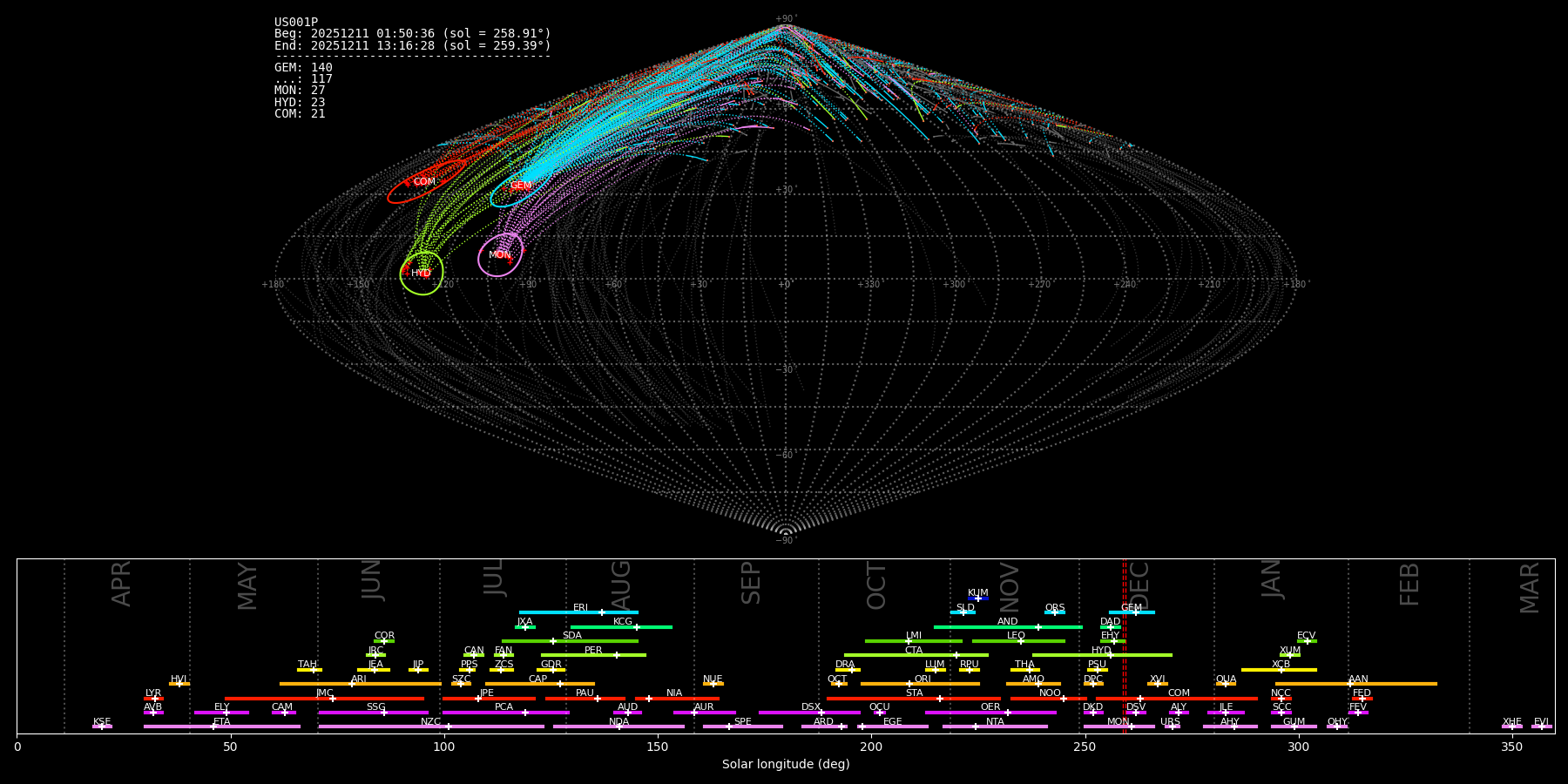This screenshot has height=784, width=1568.
Task: Click the pink MON radiant ellipse on sky map
Action: 500,255
